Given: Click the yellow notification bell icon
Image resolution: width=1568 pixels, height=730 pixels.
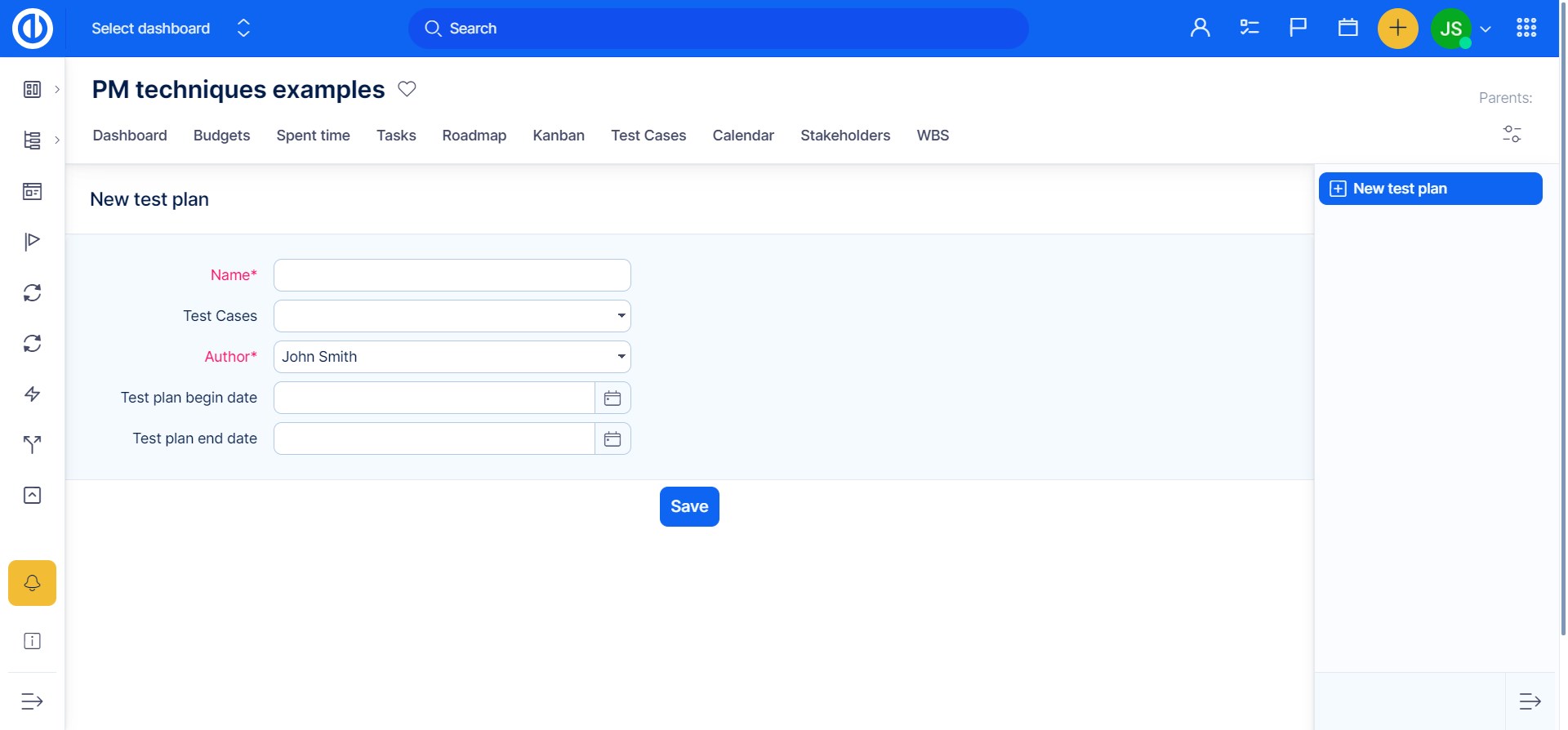Looking at the screenshot, I should point(32,583).
